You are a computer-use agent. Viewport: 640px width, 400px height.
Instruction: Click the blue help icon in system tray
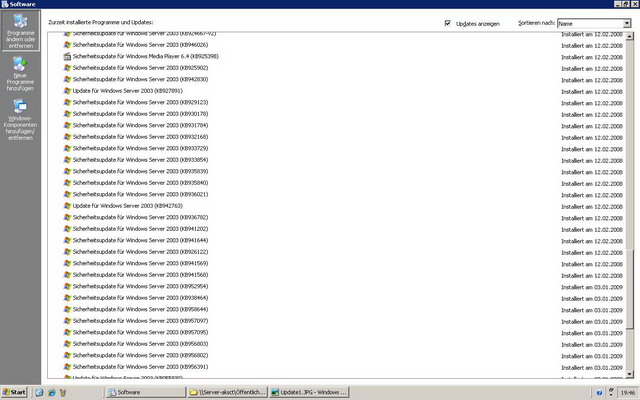point(599,393)
